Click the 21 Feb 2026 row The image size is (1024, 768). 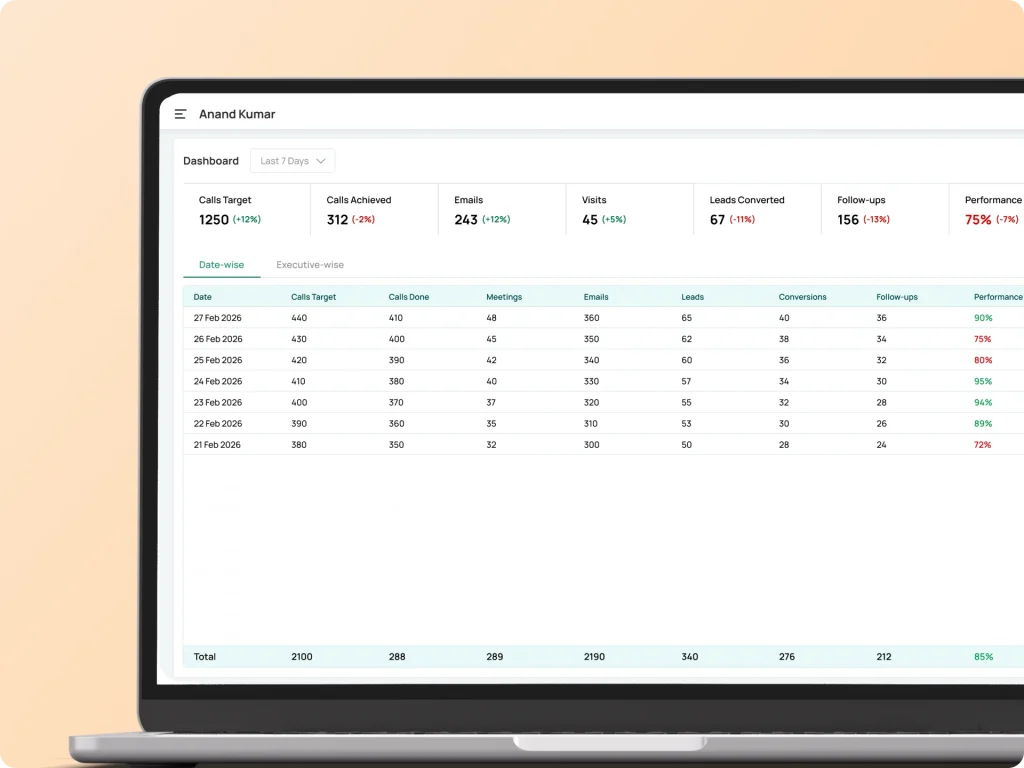(x=603, y=445)
